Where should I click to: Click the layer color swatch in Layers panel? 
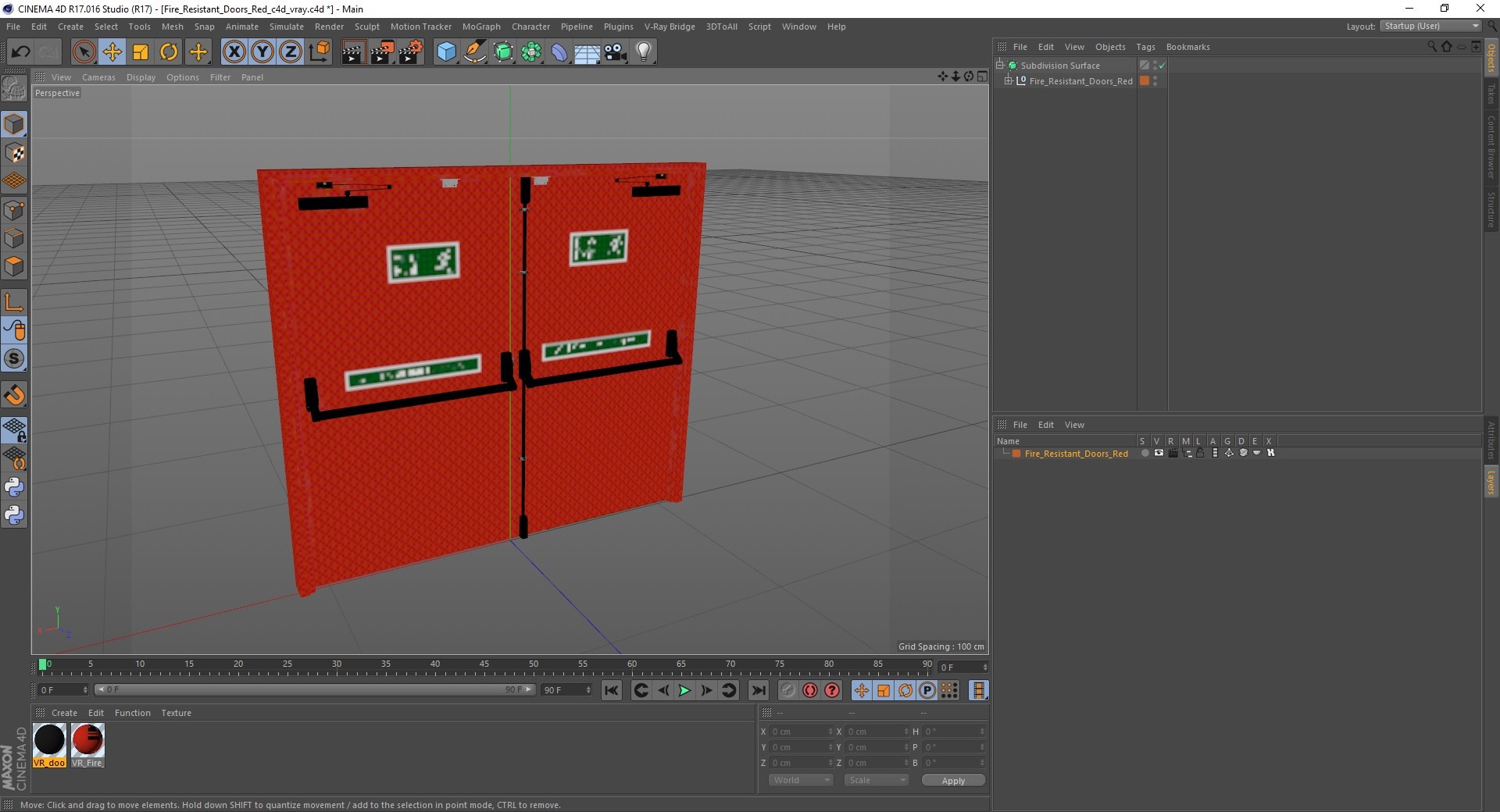point(1016,454)
